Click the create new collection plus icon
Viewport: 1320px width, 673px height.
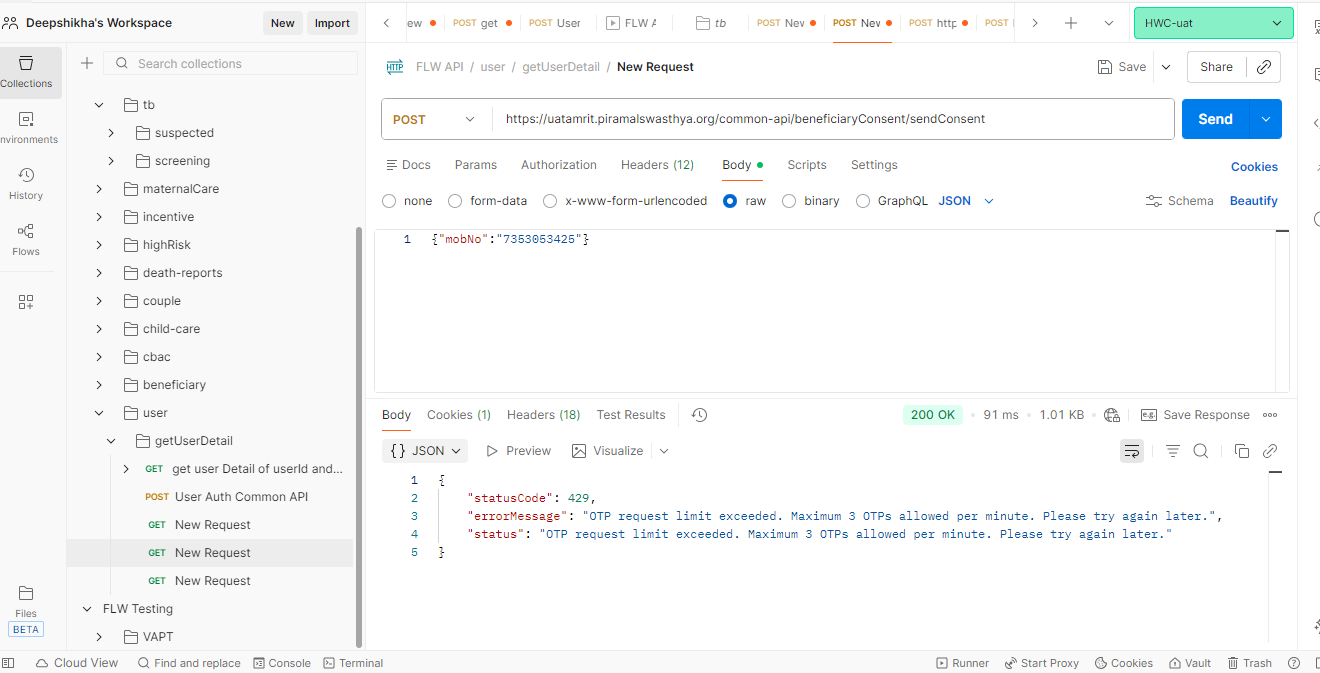click(x=87, y=63)
